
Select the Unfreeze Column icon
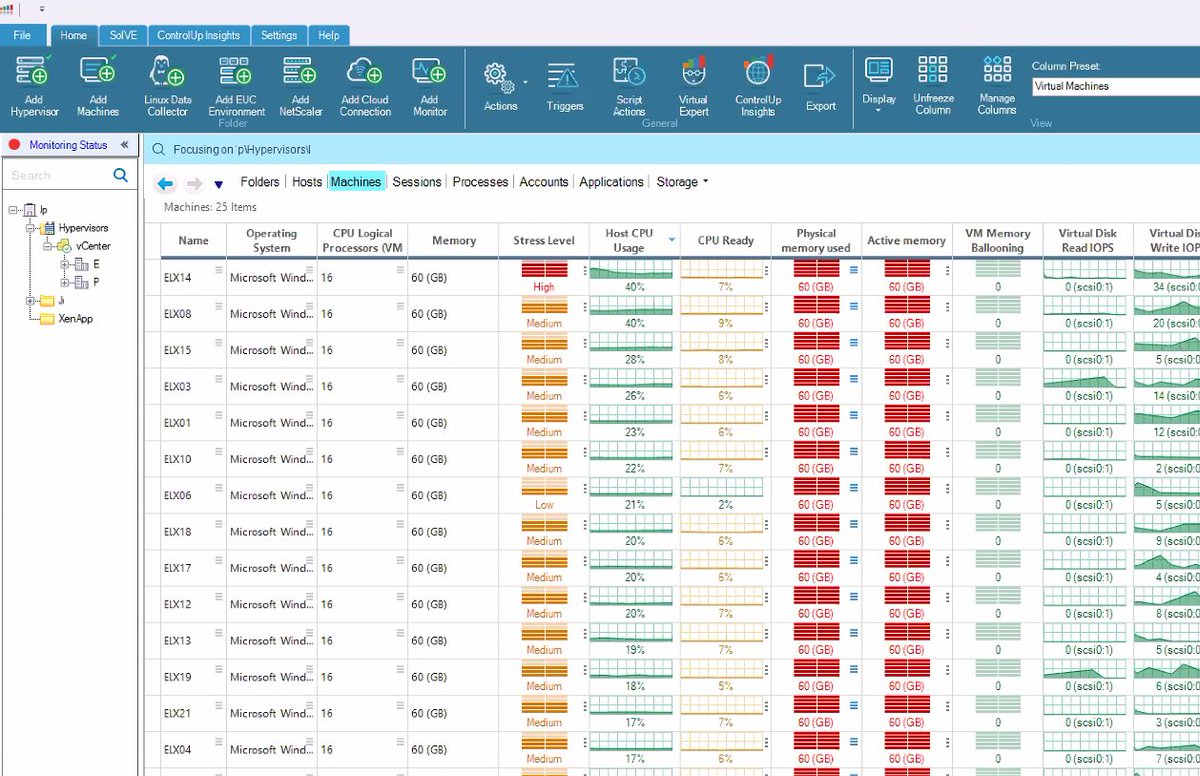click(932, 85)
